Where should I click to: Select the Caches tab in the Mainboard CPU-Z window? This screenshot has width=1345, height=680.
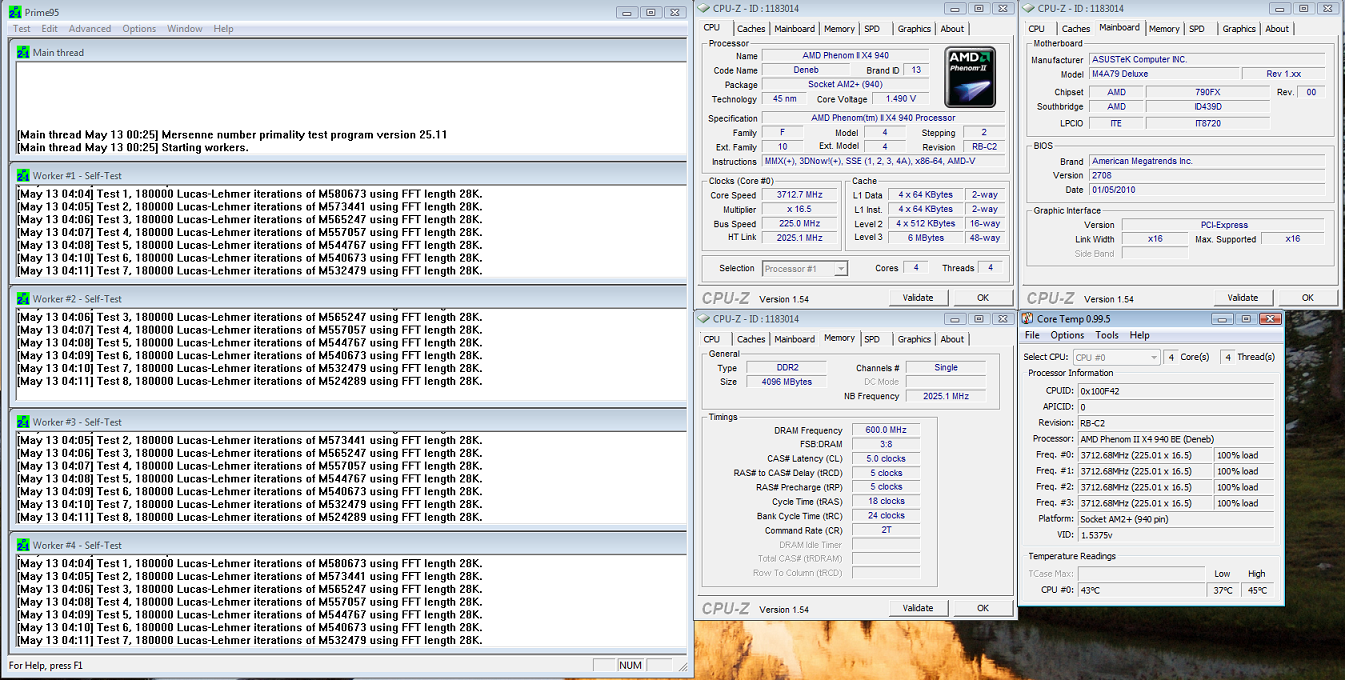(x=1076, y=29)
